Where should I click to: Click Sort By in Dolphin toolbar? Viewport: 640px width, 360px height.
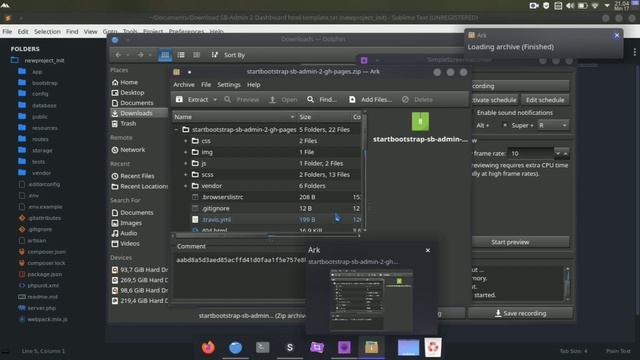[228, 55]
